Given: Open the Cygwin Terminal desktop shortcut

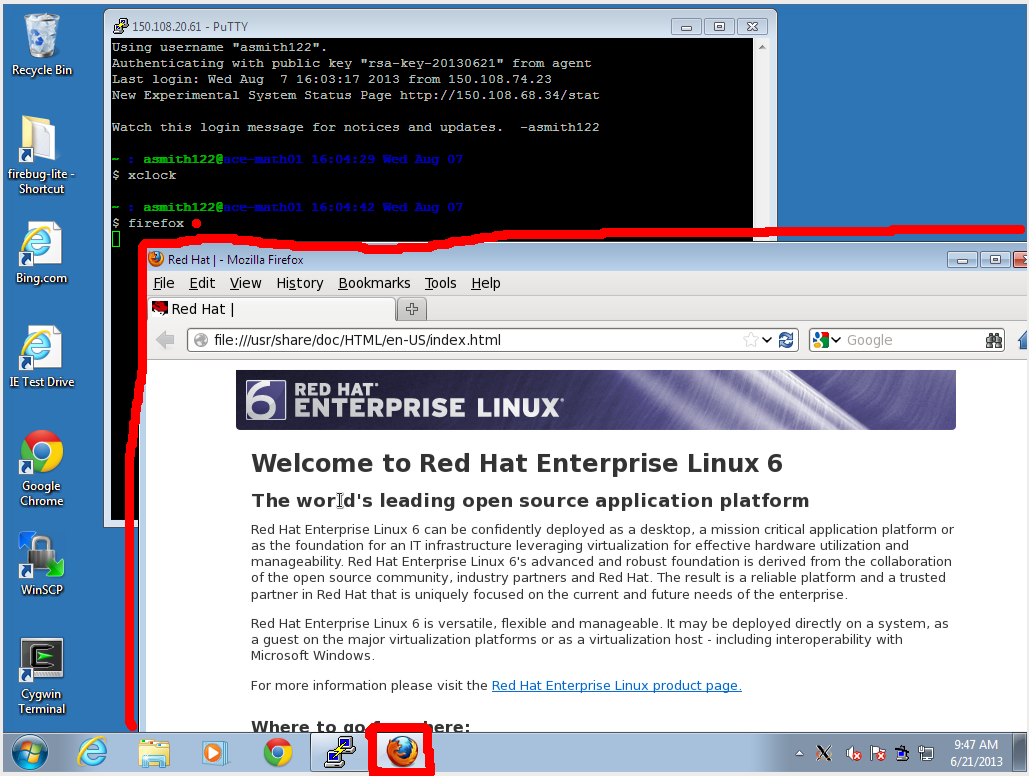Looking at the screenshot, I should [x=41, y=676].
